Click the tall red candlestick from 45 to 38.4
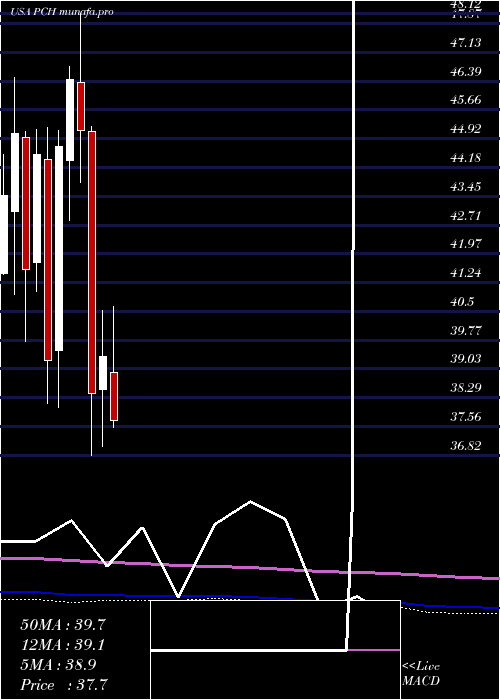Screen dimensions: 500x700 [92, 262]
